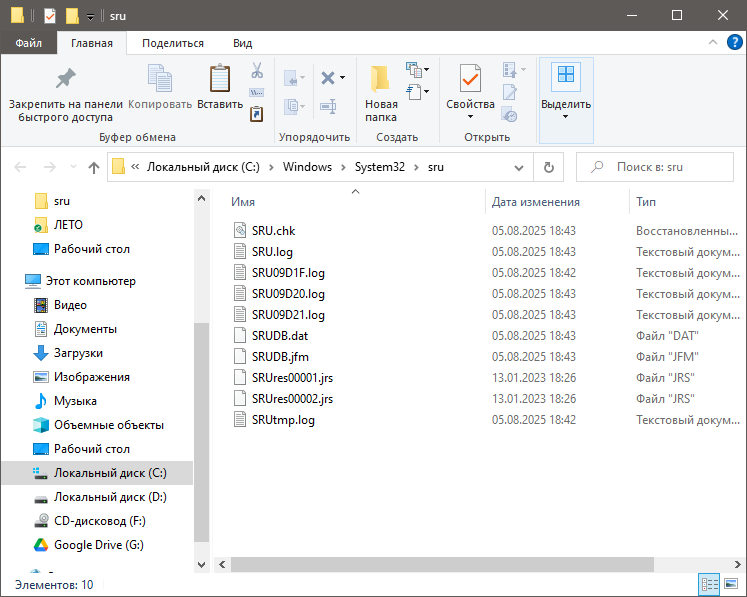Select the SRUDB.dat file

280,336
